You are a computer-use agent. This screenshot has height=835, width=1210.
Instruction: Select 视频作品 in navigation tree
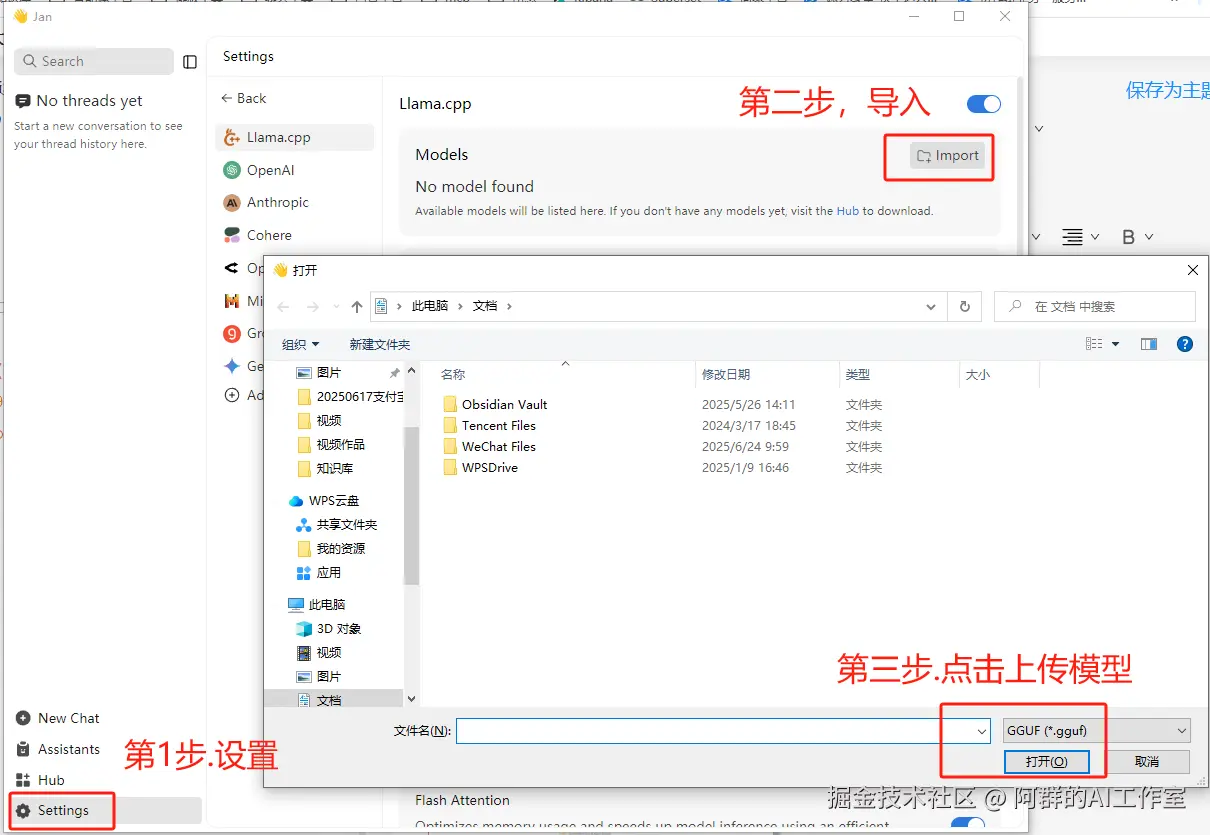click(x=331, y=444)
